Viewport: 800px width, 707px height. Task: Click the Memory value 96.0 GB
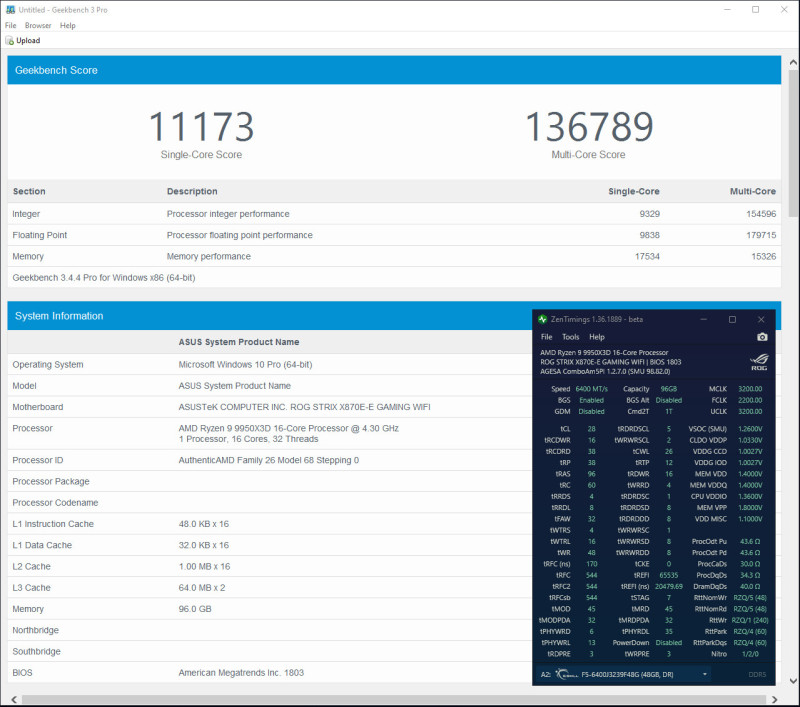194,609
